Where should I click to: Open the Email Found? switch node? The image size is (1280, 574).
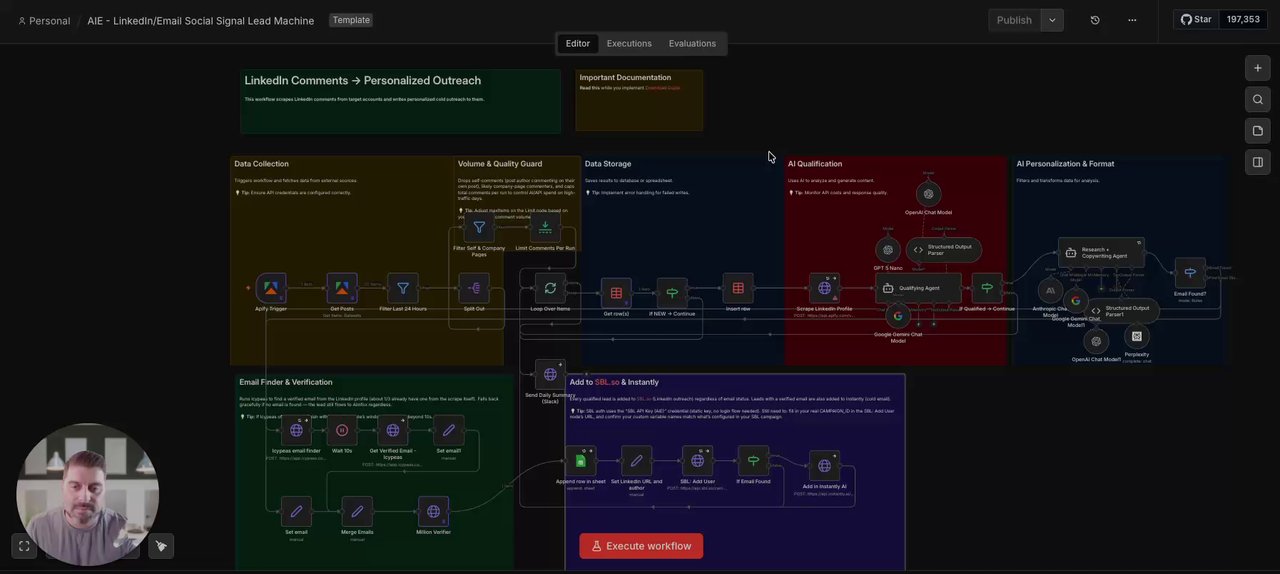[x=1190, y=272]
